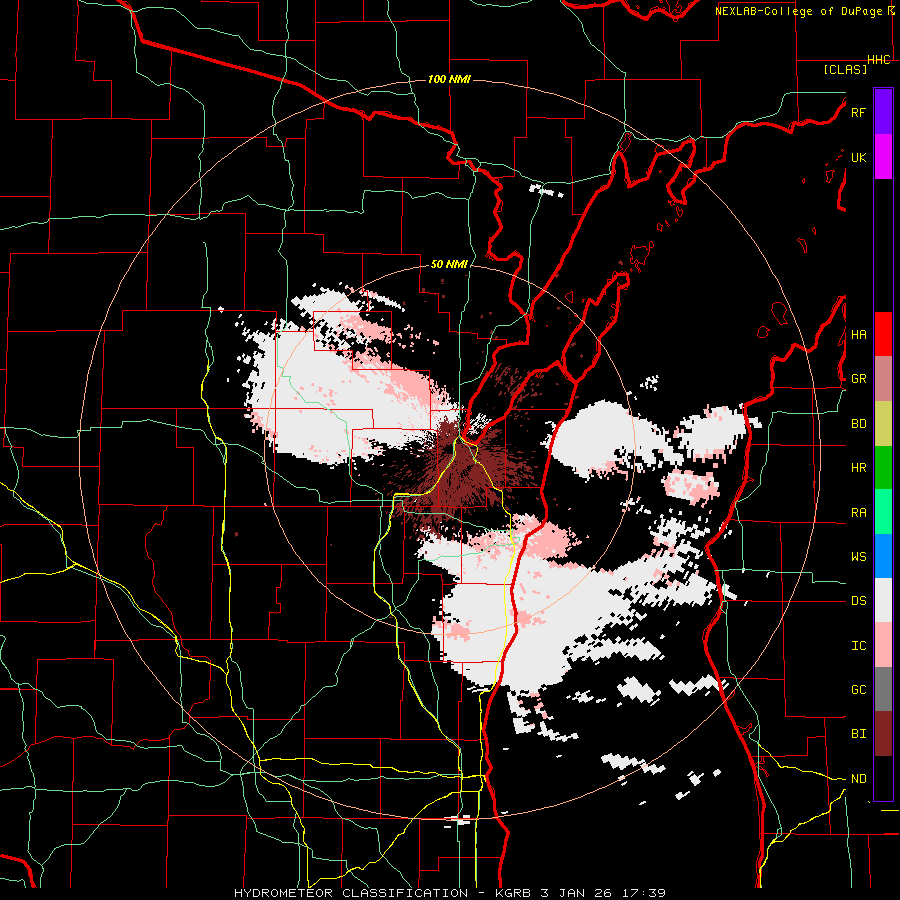Click the 50 NMI range ring label
This screenshot has width=900, height=900.
point(449,265)
